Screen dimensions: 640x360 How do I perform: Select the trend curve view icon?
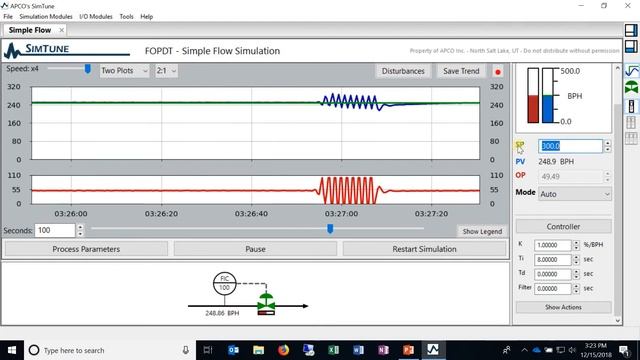(631, 71)
